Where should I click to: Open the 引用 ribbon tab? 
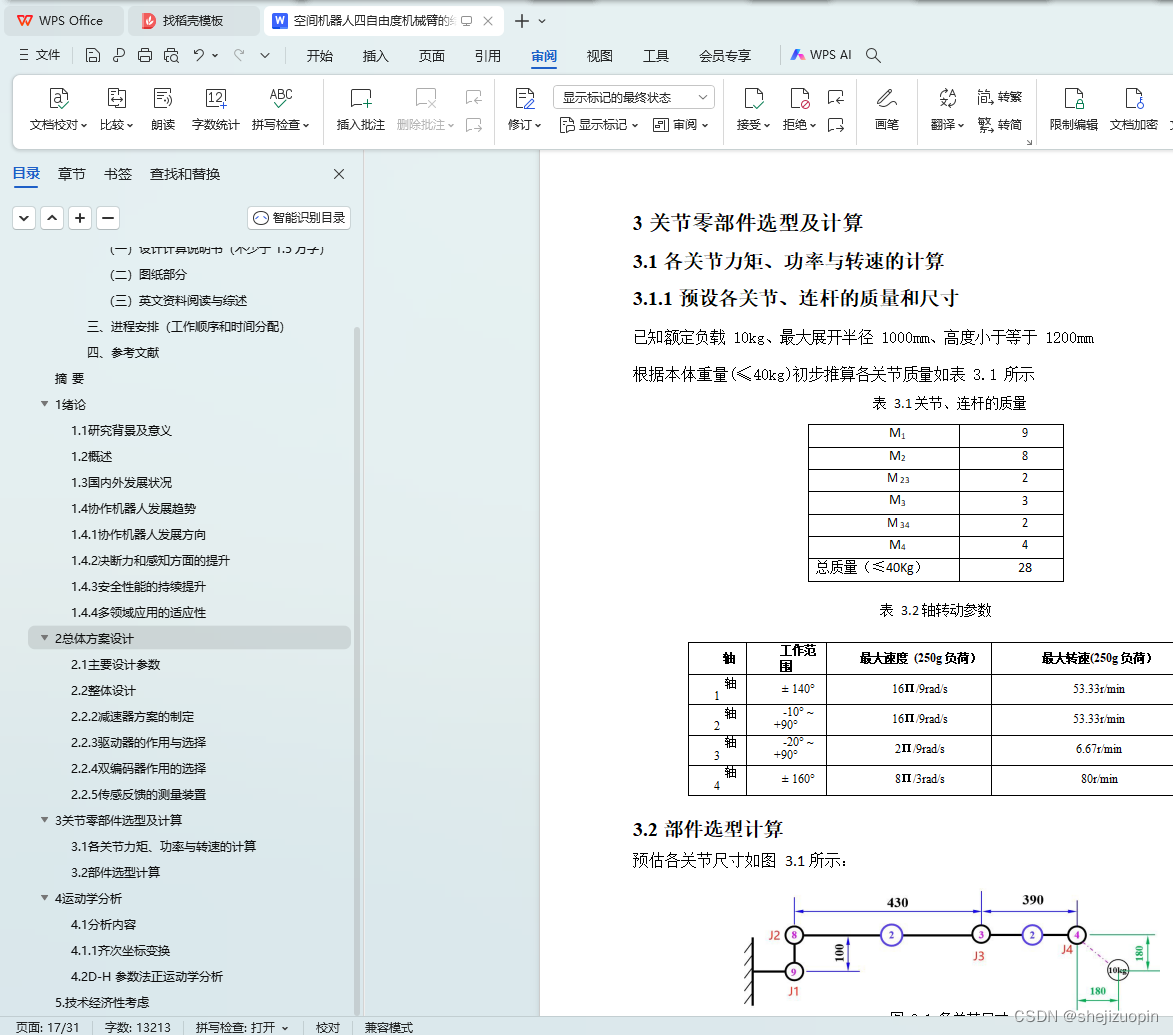[488, 55]
